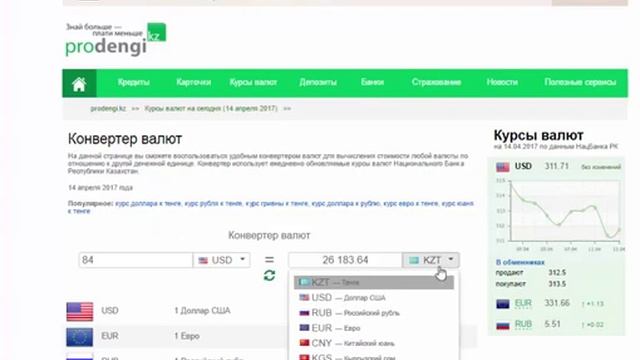Click the Курсы валют sidebar heading

point(538,135)
